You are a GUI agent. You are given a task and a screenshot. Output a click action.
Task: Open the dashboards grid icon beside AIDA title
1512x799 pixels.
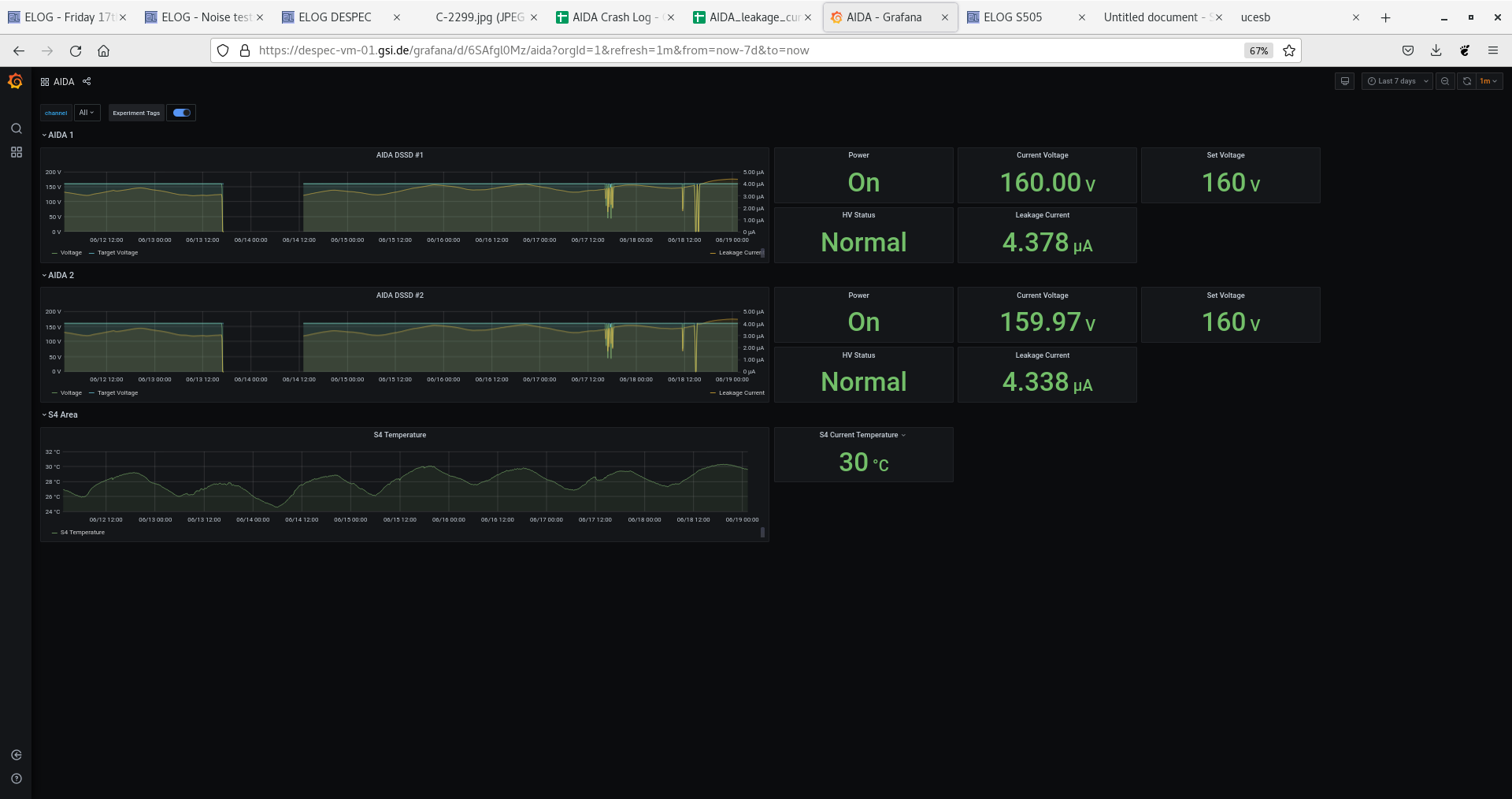tap(45, 82)
